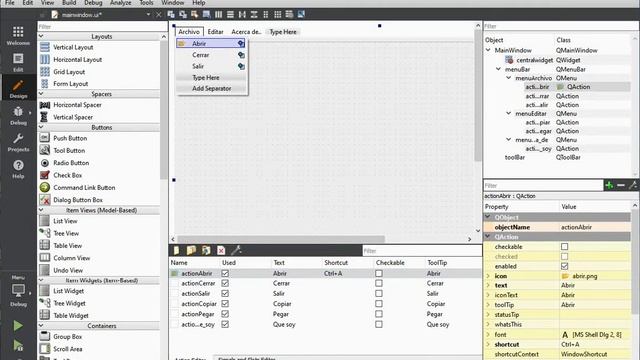Open the Editar menu in form
The height and width of the screenshot is (360, 640).
(x=215, y=32)
